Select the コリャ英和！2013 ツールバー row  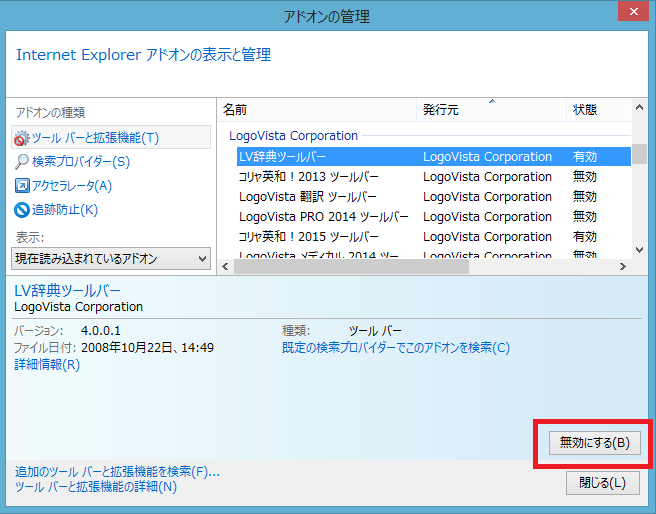[x=434, y=177]
